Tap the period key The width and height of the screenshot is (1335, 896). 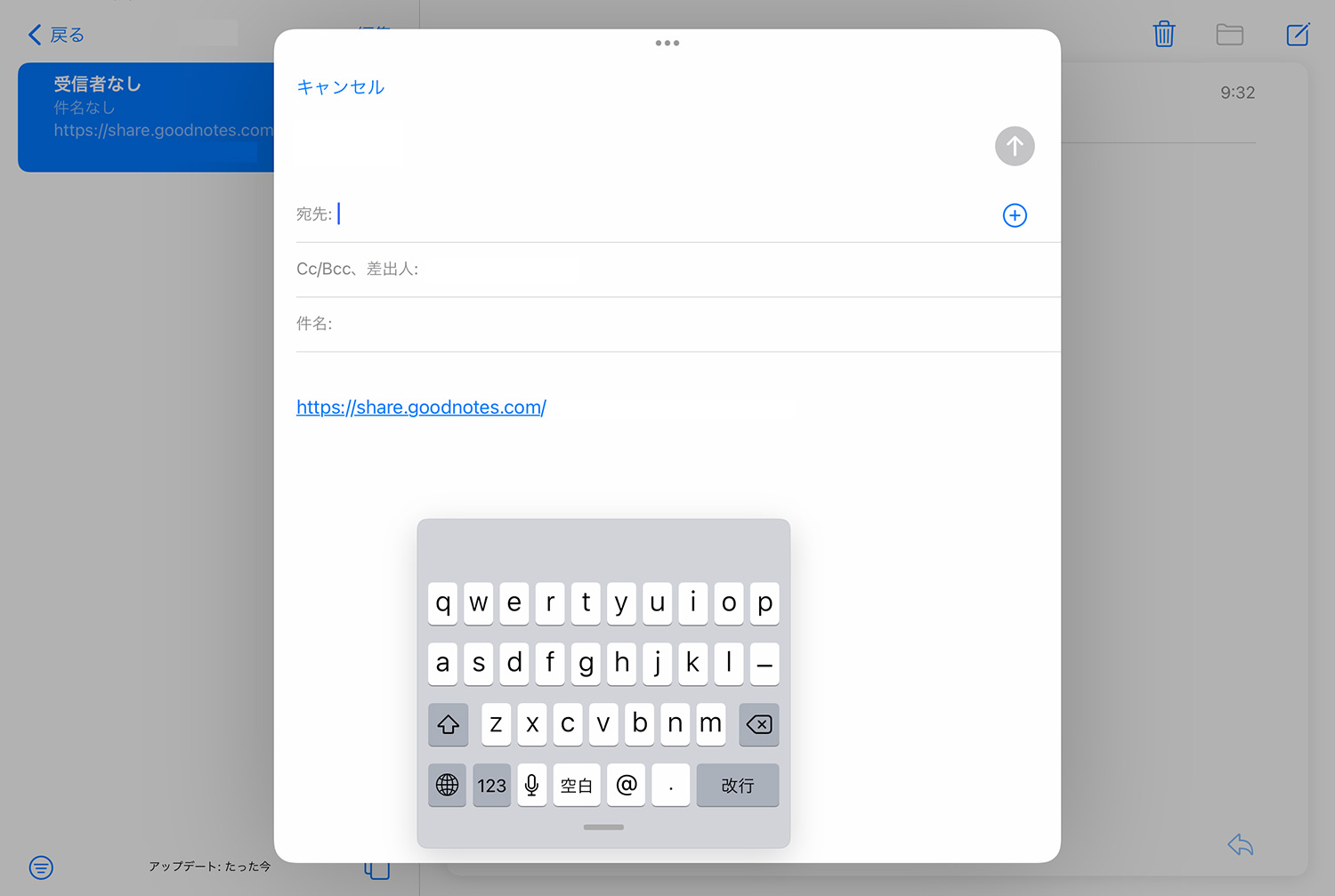(670, 785)
